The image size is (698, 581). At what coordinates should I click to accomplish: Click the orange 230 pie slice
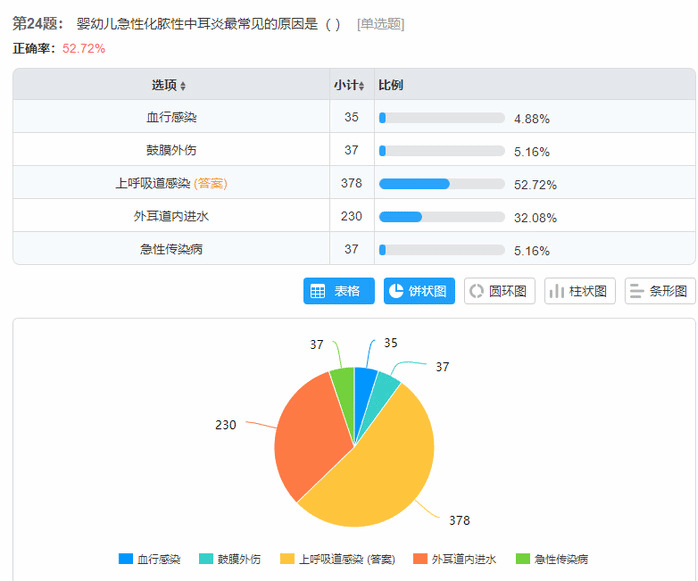(310, 430)
